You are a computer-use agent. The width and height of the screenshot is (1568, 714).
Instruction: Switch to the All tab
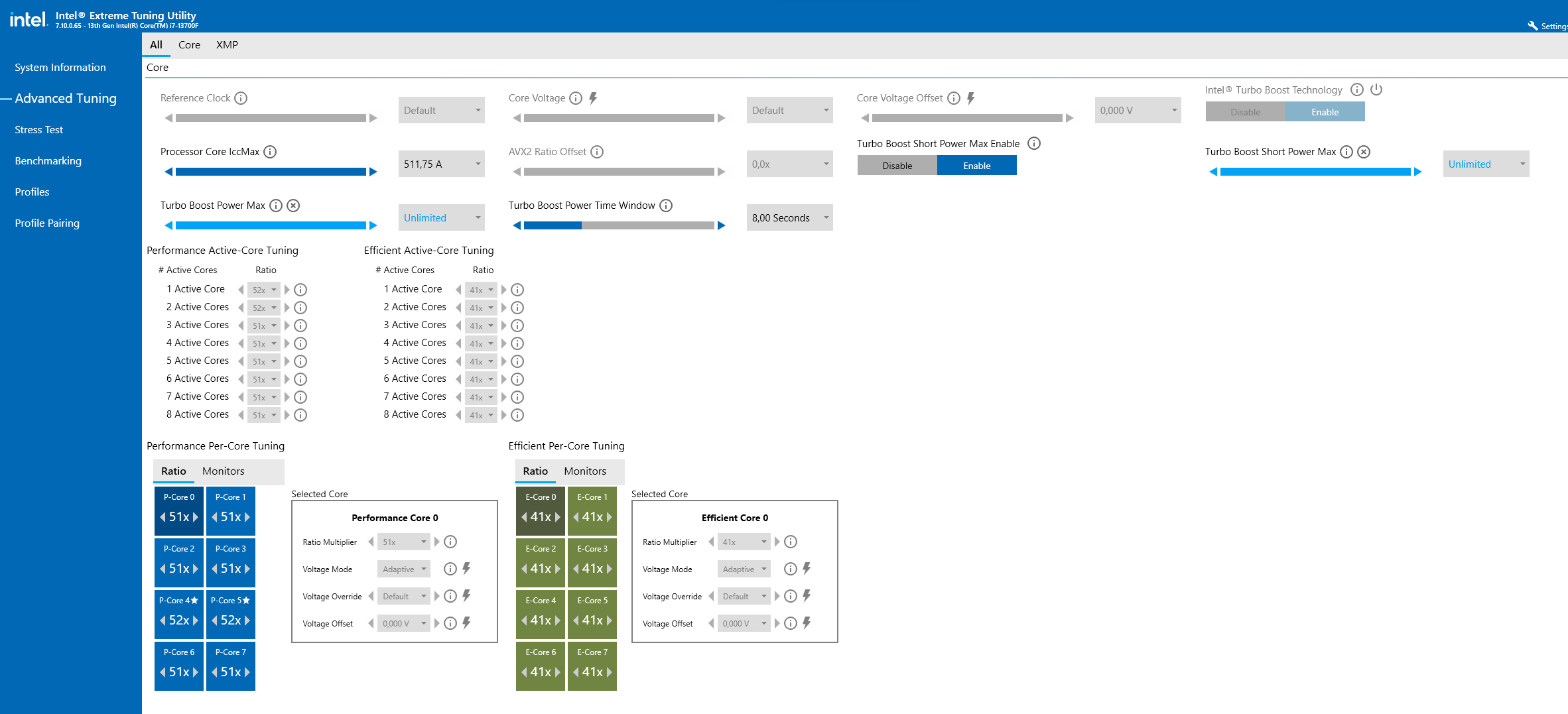(157, 45)
